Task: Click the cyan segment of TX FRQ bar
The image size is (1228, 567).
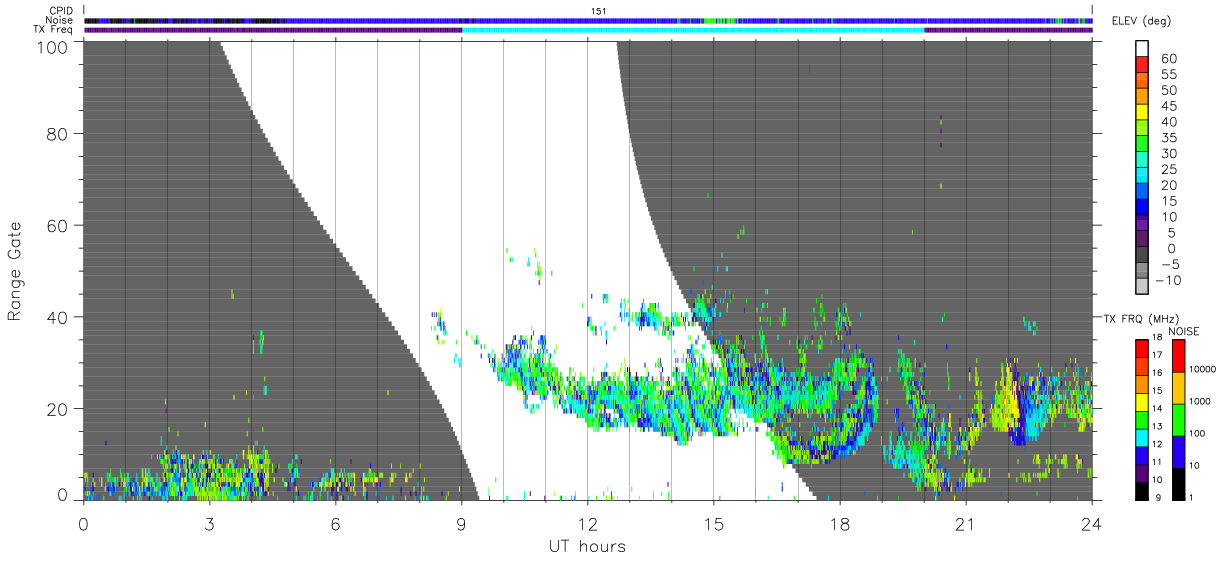Action: point(1141,437)
